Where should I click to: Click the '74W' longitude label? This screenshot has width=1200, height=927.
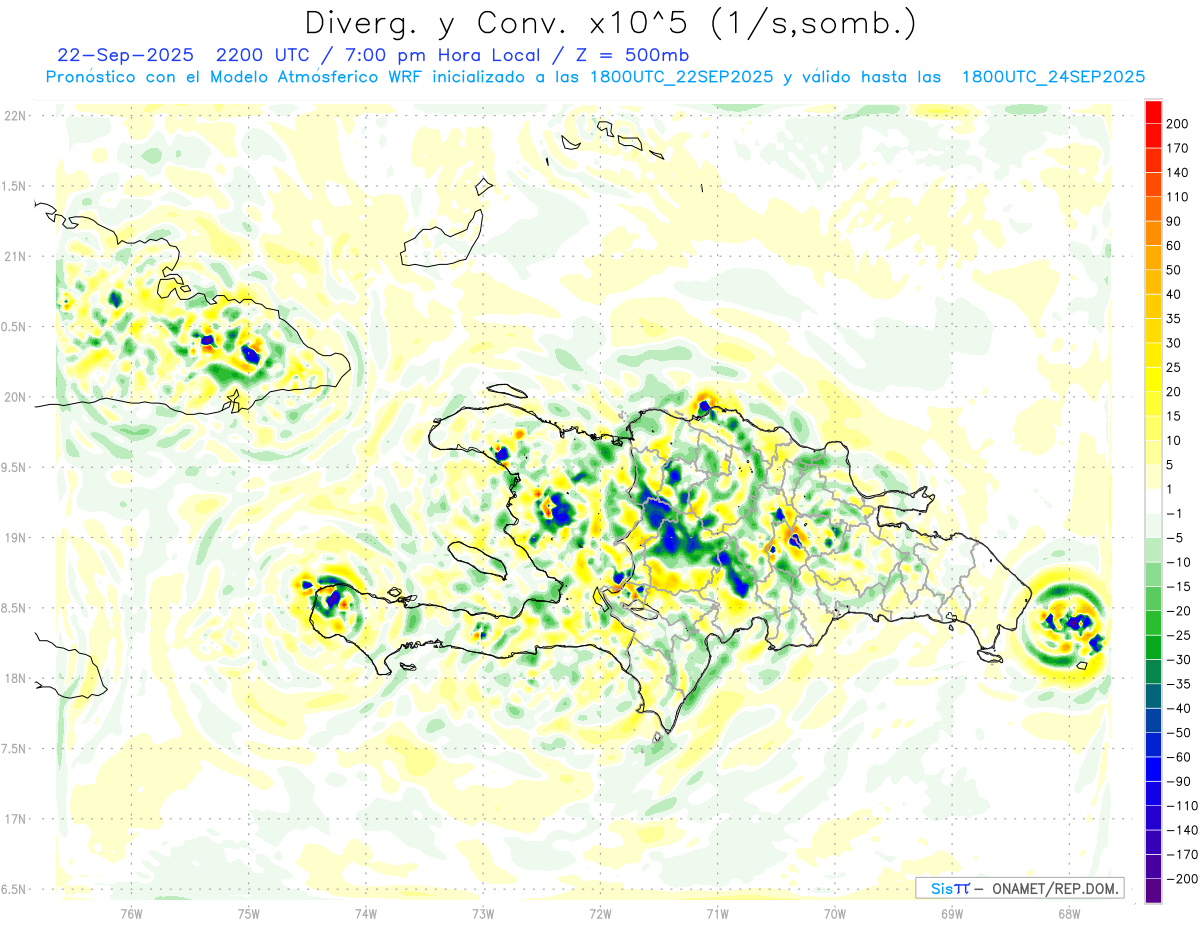366,913
